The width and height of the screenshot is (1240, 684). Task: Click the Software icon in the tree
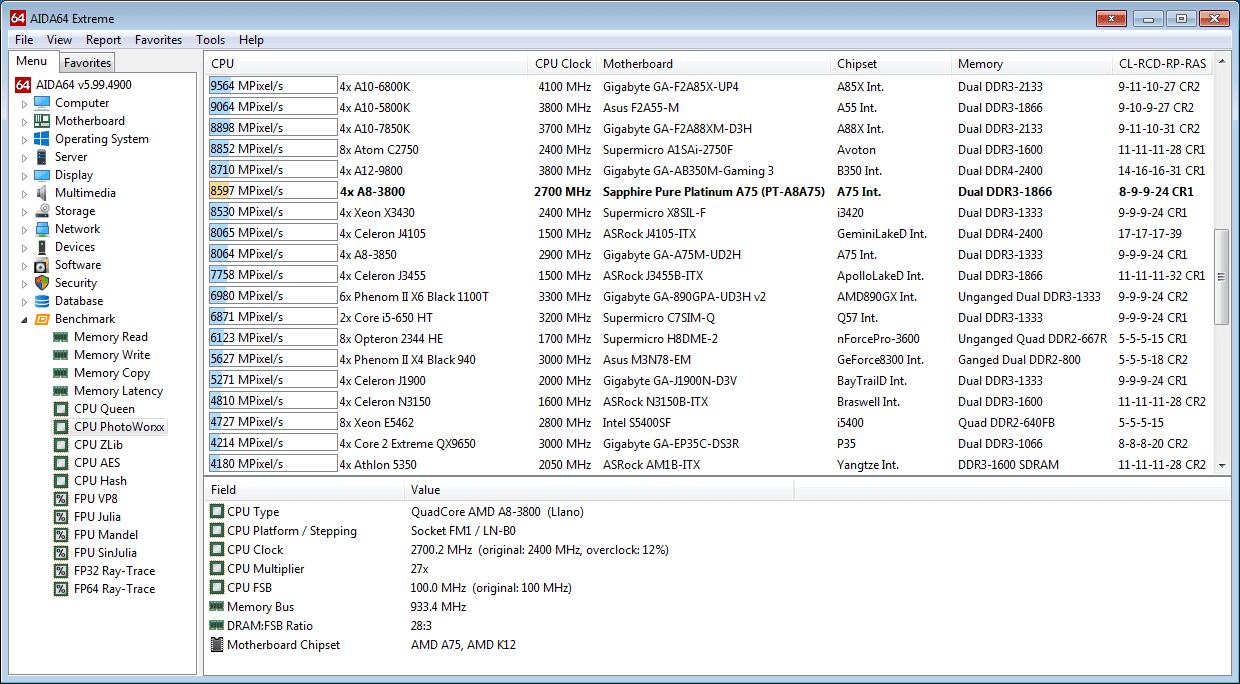click(42, 265)
